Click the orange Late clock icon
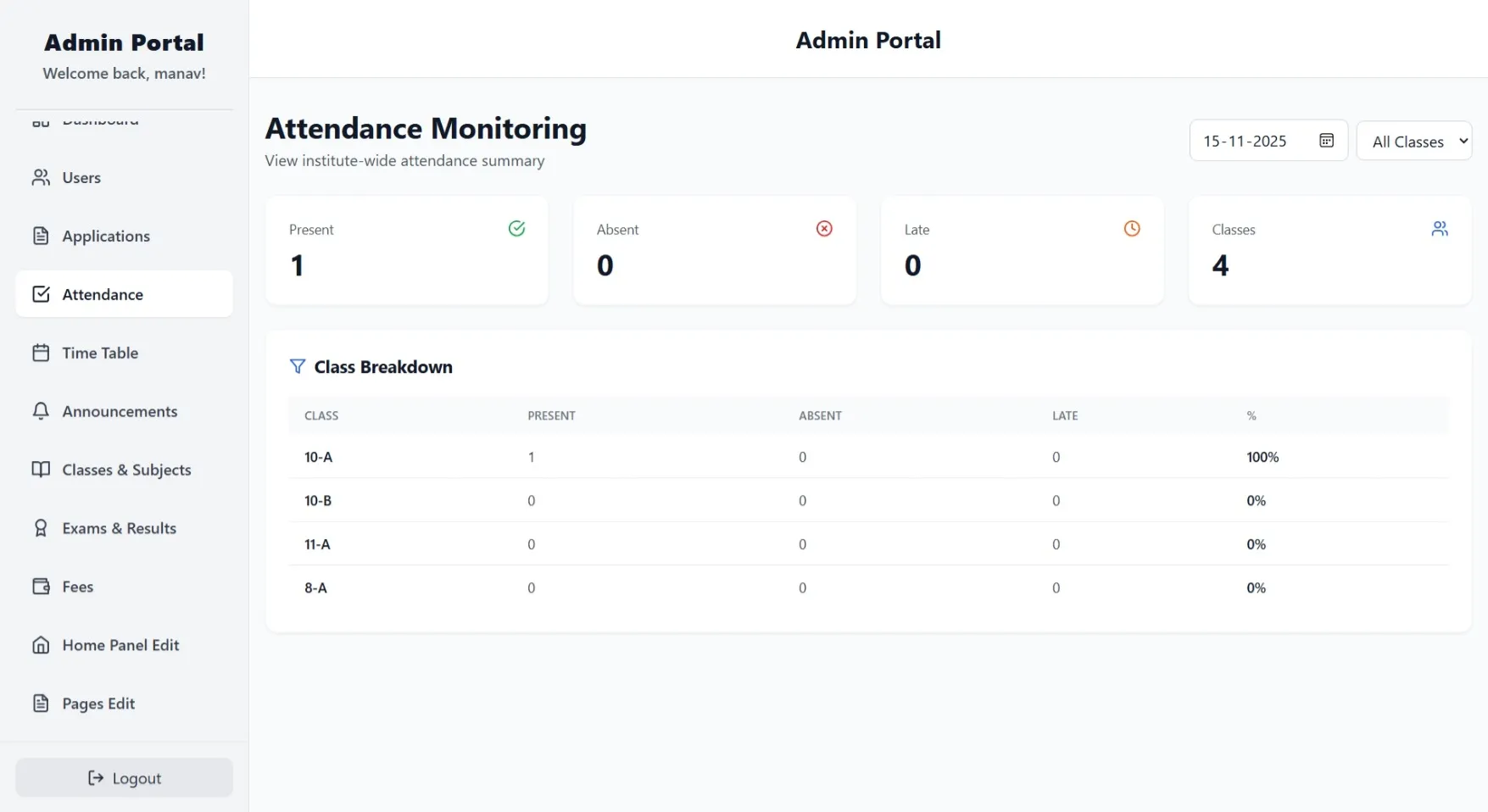1488x812 pixels. (x=1131, y=228)
